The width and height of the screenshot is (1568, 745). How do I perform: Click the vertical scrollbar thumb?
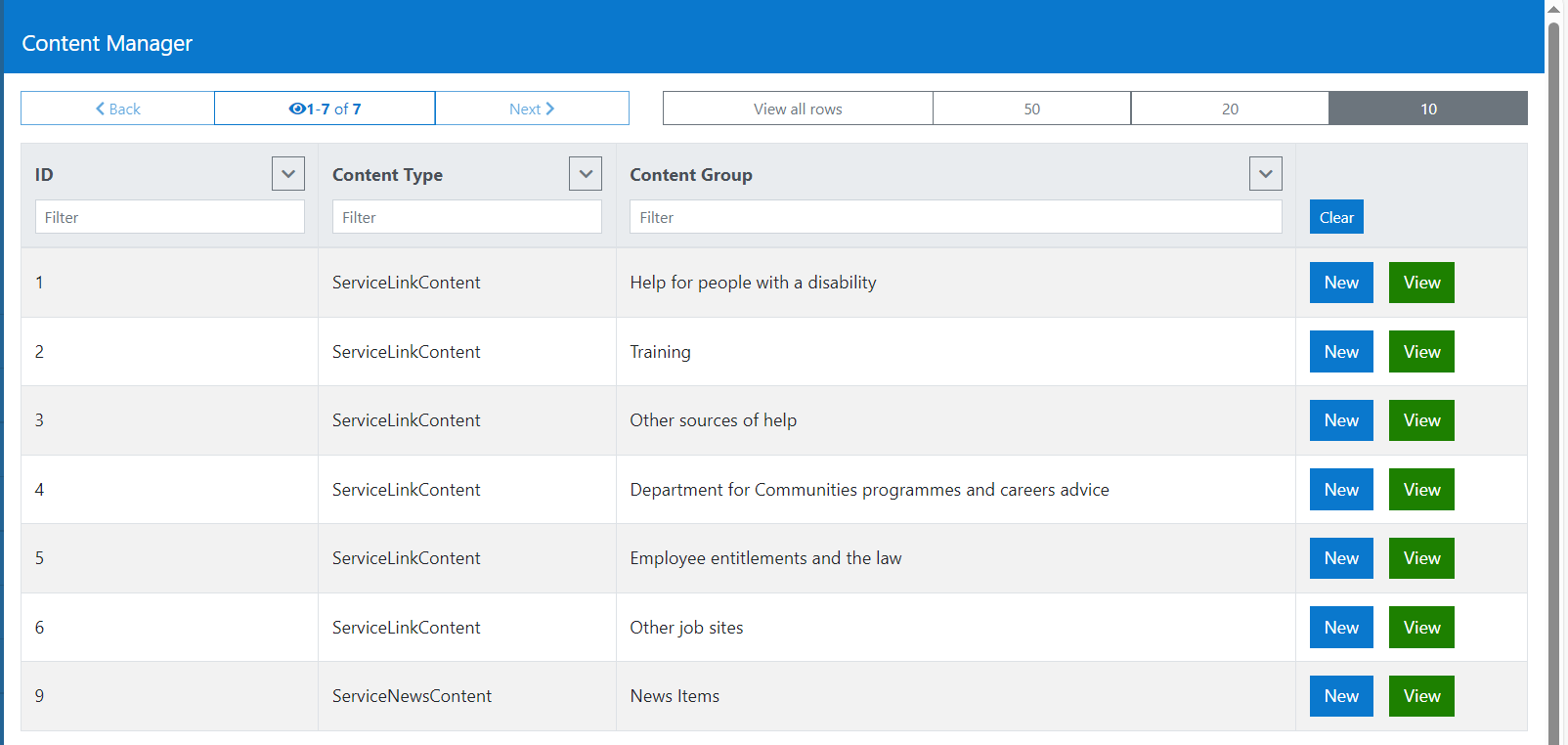(1553, 381)
